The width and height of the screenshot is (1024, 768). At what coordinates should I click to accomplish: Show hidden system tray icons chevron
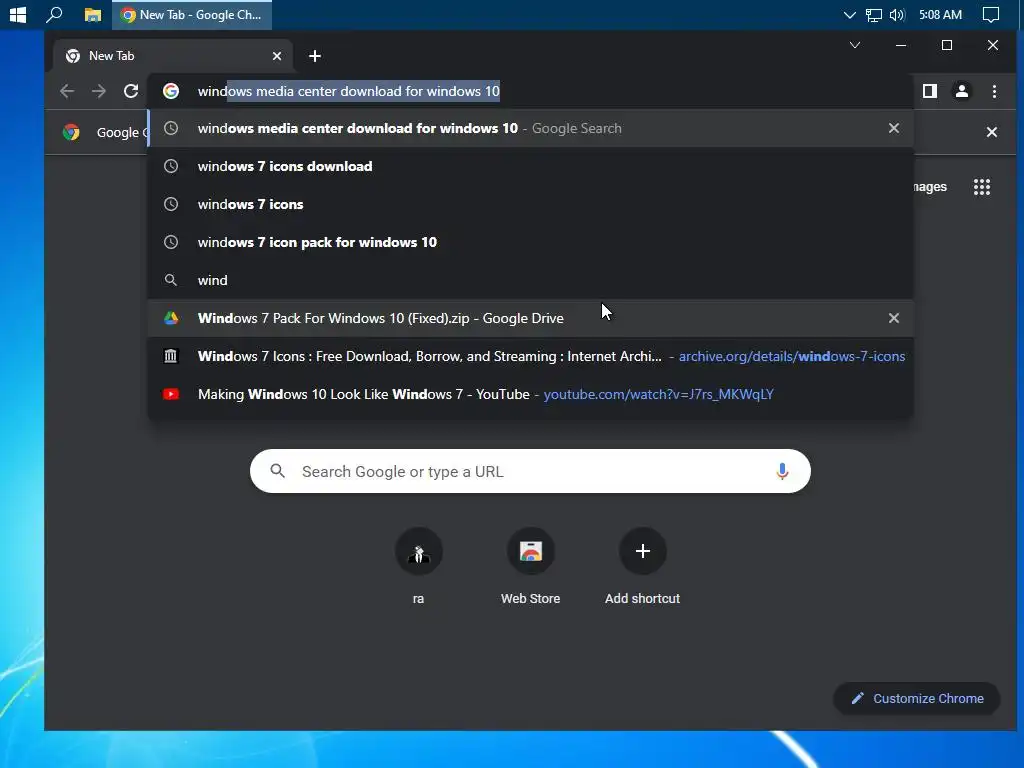849,14
